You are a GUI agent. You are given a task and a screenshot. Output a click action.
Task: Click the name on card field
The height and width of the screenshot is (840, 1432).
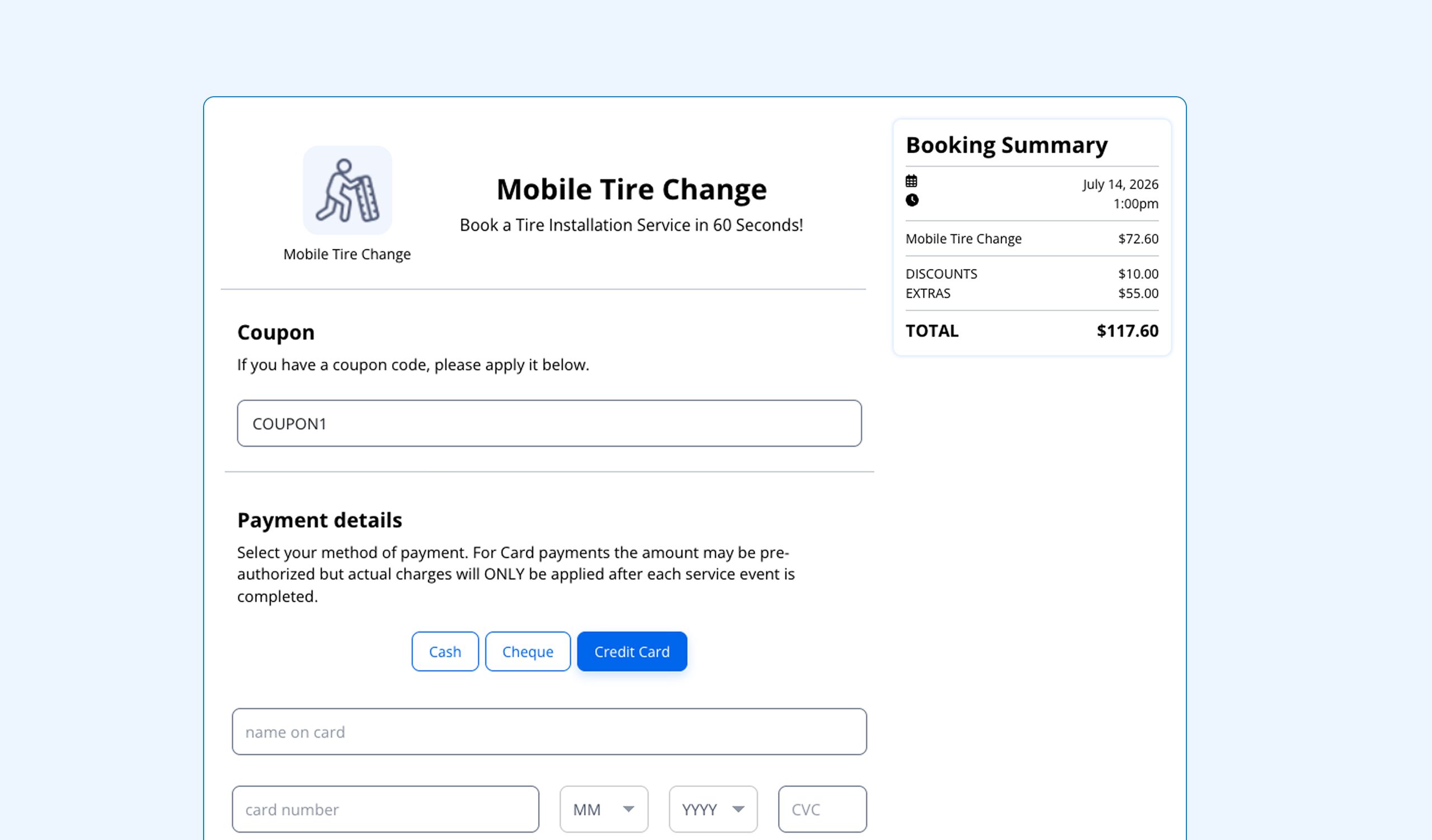pyautogui.click(x=549, y=732)
